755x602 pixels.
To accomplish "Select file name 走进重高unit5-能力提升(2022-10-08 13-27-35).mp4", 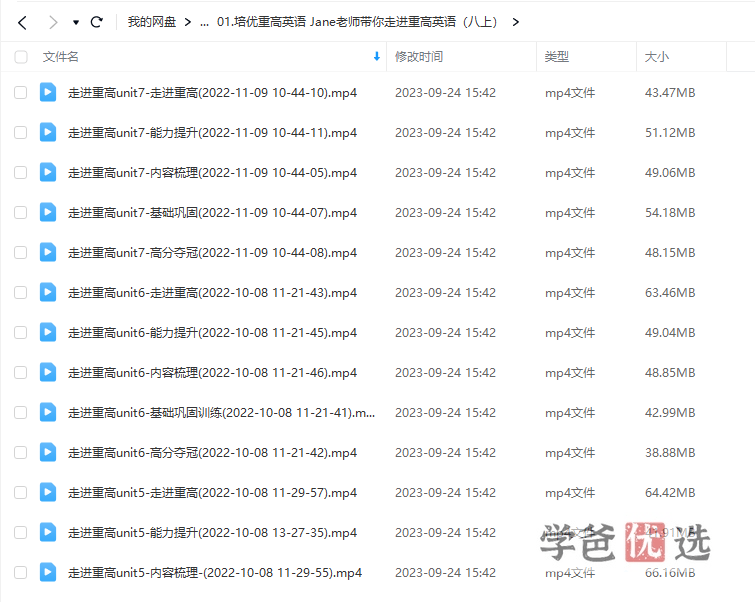I will coord(212,532).
